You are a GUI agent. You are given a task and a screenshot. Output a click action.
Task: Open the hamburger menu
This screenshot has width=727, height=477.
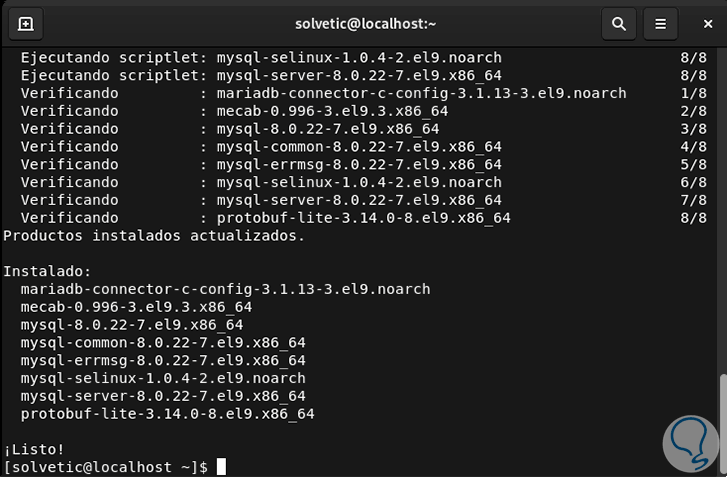[660, 23]
